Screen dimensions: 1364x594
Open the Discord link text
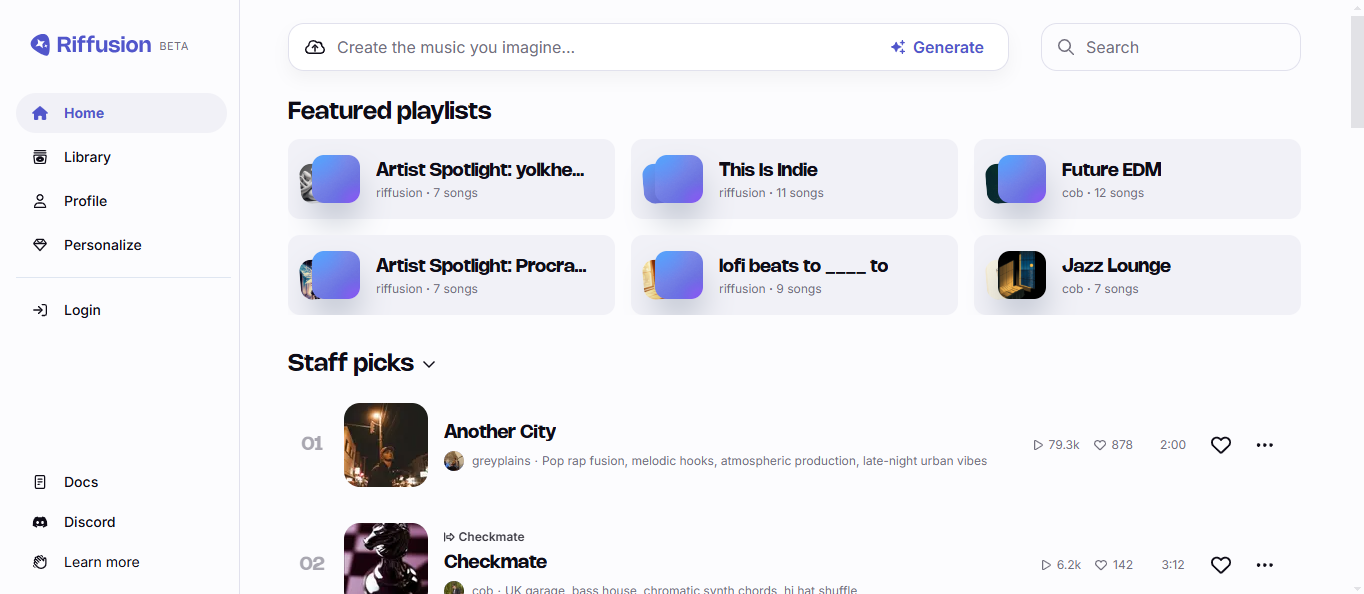point(90,522)
